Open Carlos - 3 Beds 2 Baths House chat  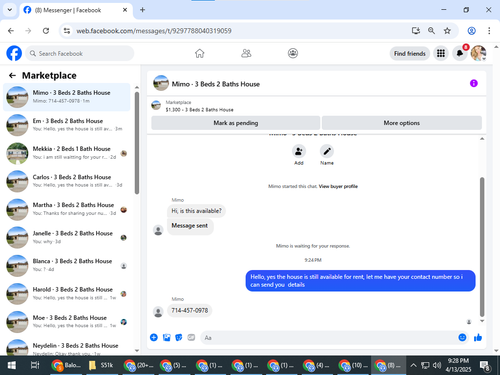tap(67, 181)
